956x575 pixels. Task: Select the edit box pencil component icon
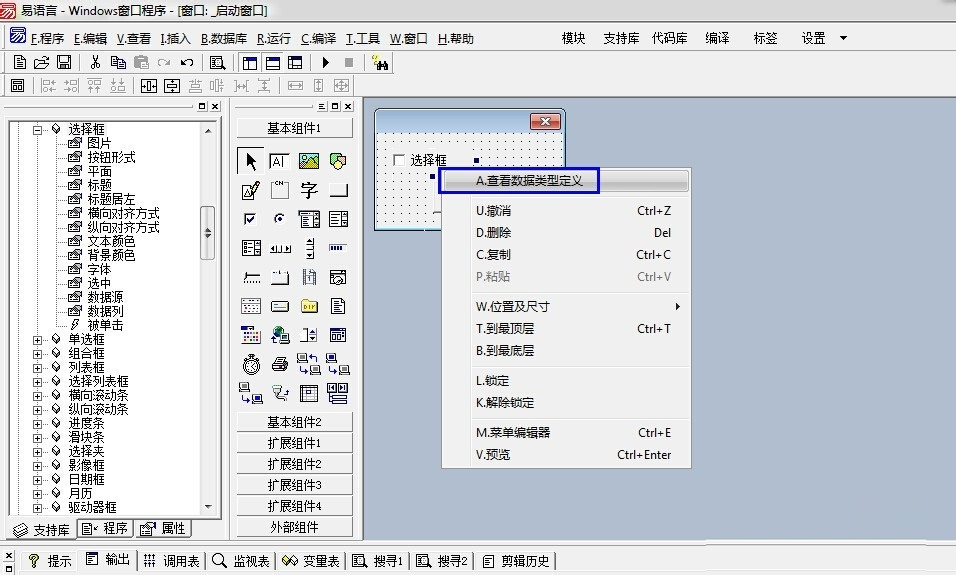(251, 190)
